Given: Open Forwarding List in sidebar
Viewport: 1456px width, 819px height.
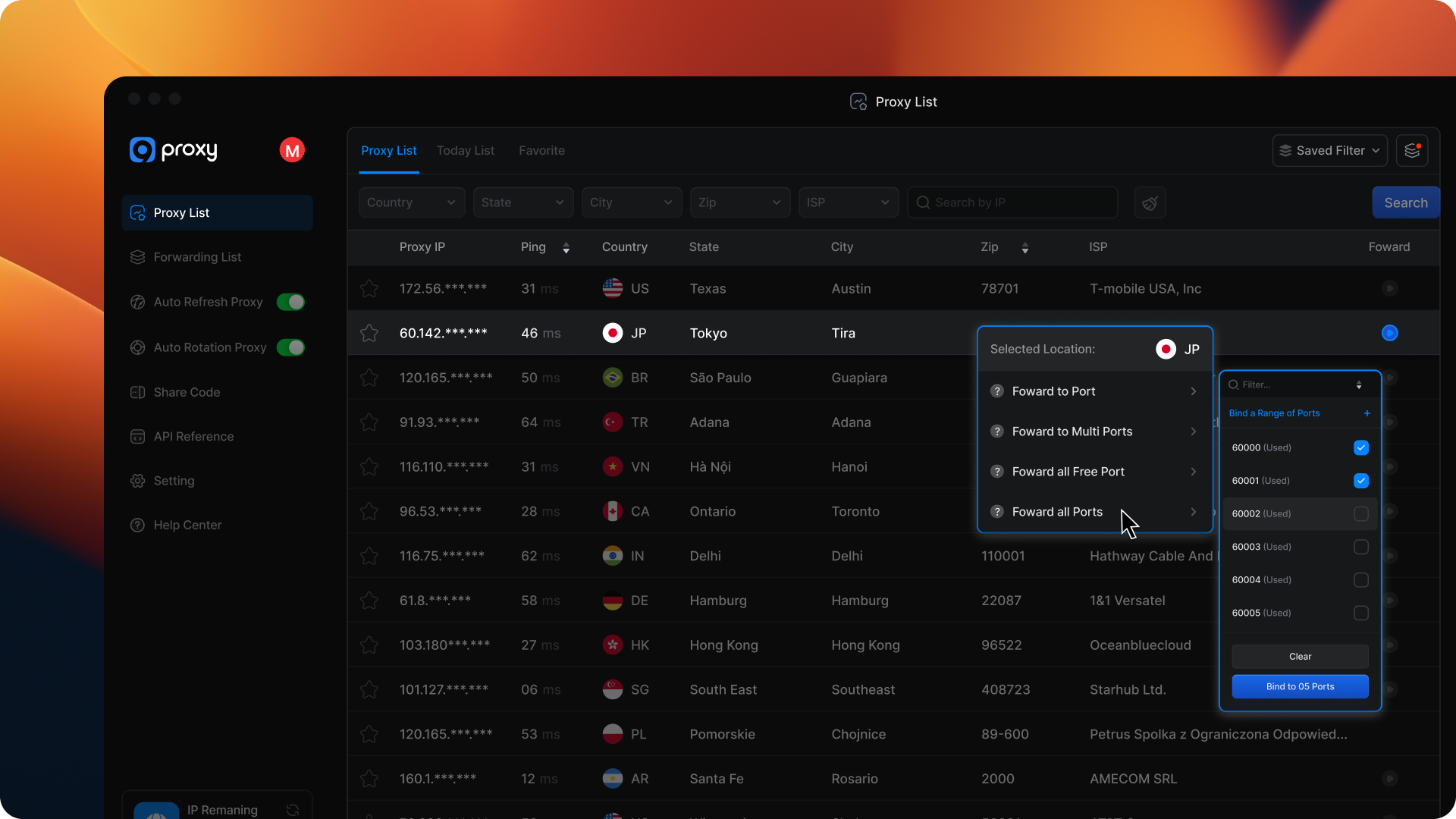Looking at the screenshot, I should point(197,257).
